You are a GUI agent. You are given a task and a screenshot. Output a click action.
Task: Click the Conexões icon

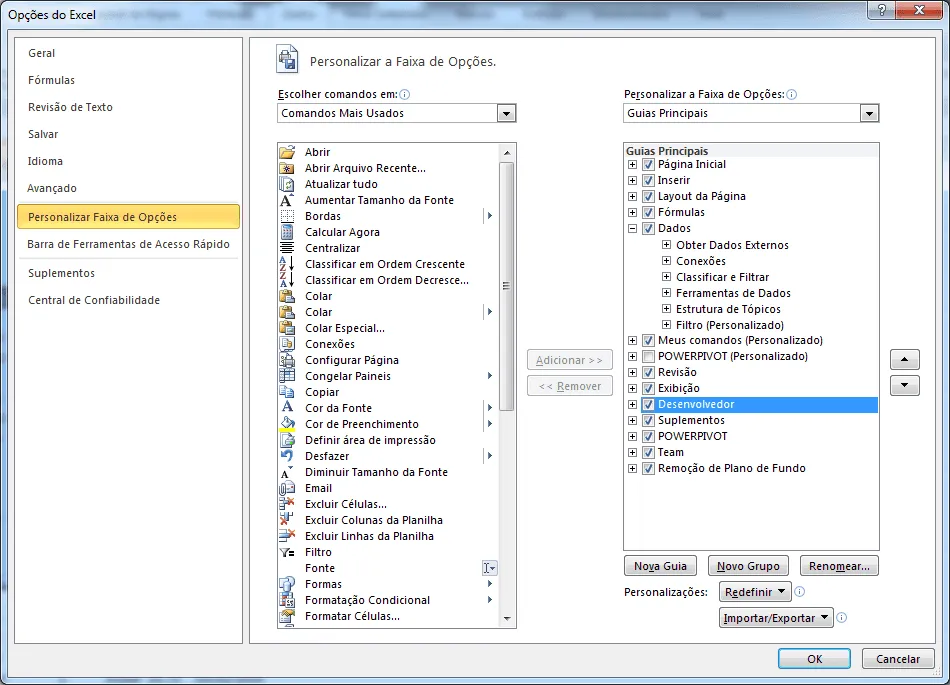[x=287, y=344]
